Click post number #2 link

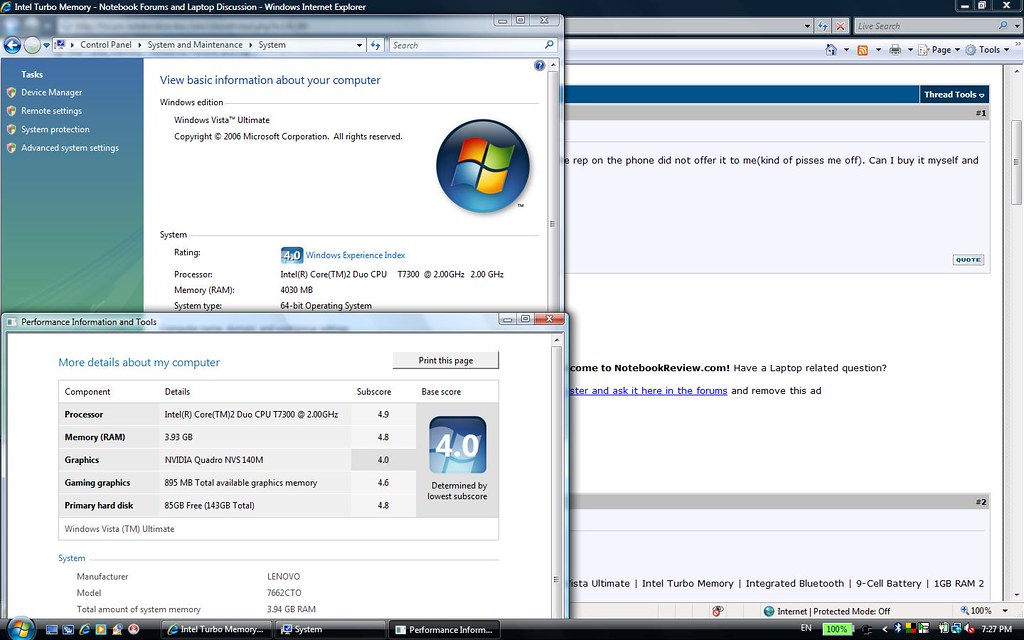(980, 502)
